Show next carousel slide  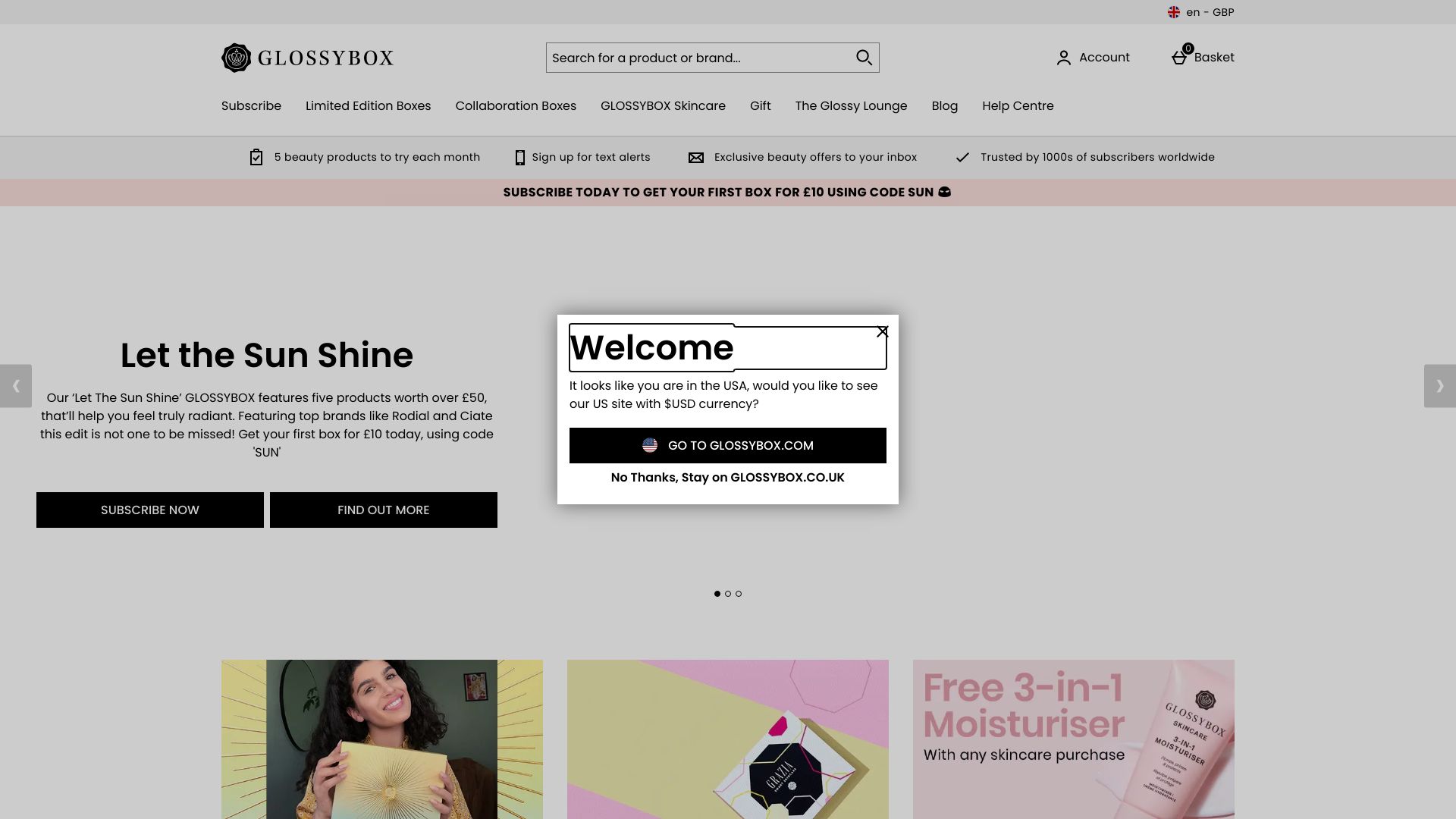[x=1439, y=386]
